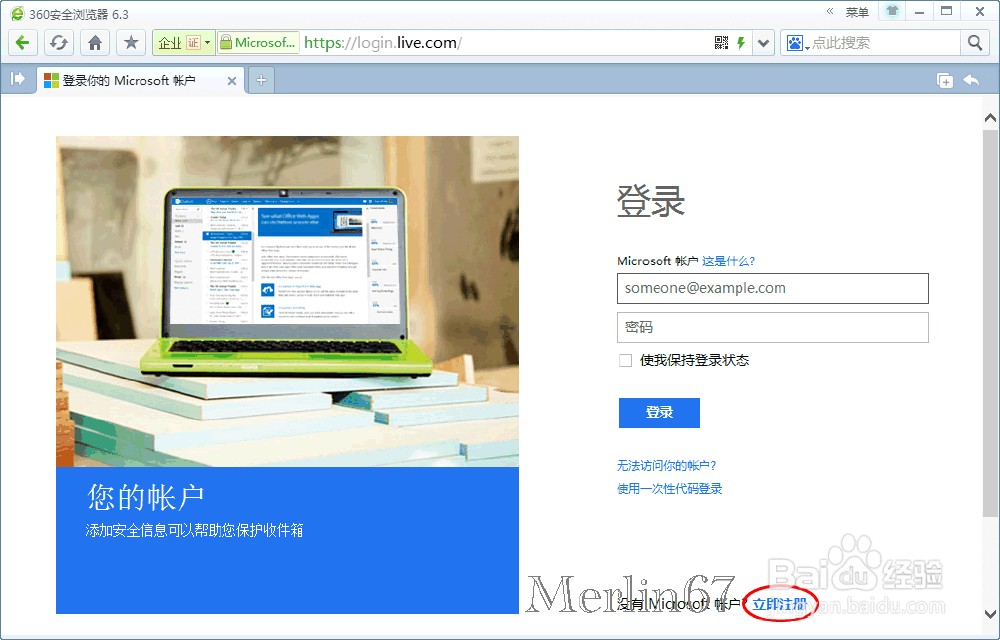1000x640 pixels.
Task: Go back using the green arrow button
Action: click(x=22, y=43)
